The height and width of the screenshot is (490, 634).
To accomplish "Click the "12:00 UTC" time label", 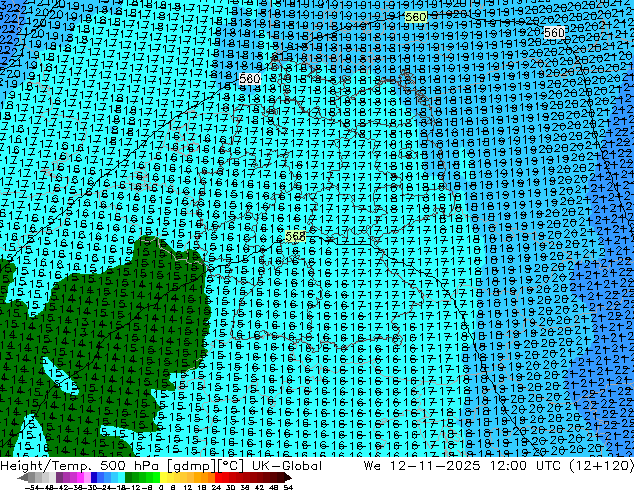I will click(525, 466).
